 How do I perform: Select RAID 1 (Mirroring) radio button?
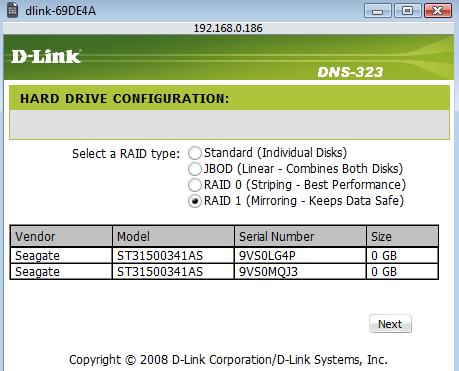coord(195,201)
